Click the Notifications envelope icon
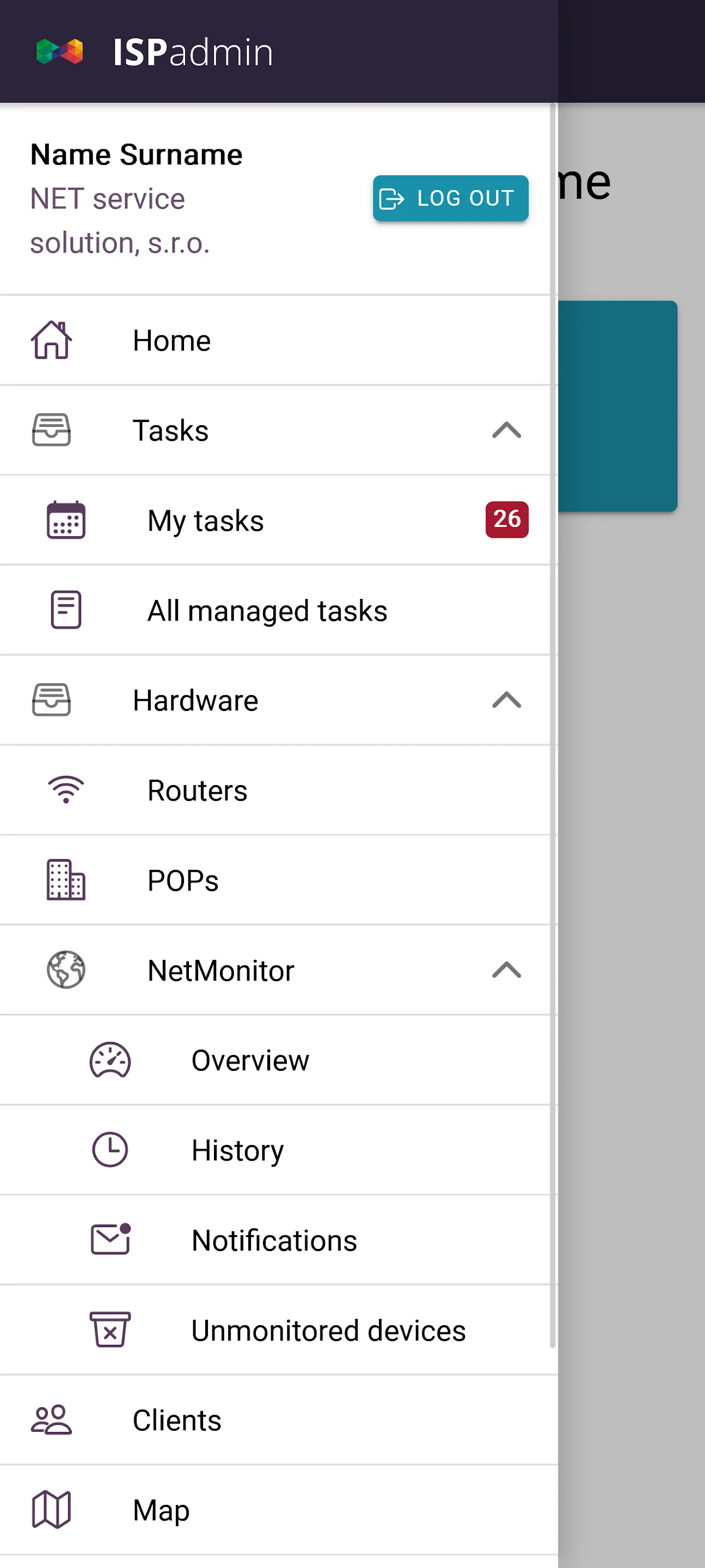Screen dimensions: 705x1568 tap(110, 1240)
